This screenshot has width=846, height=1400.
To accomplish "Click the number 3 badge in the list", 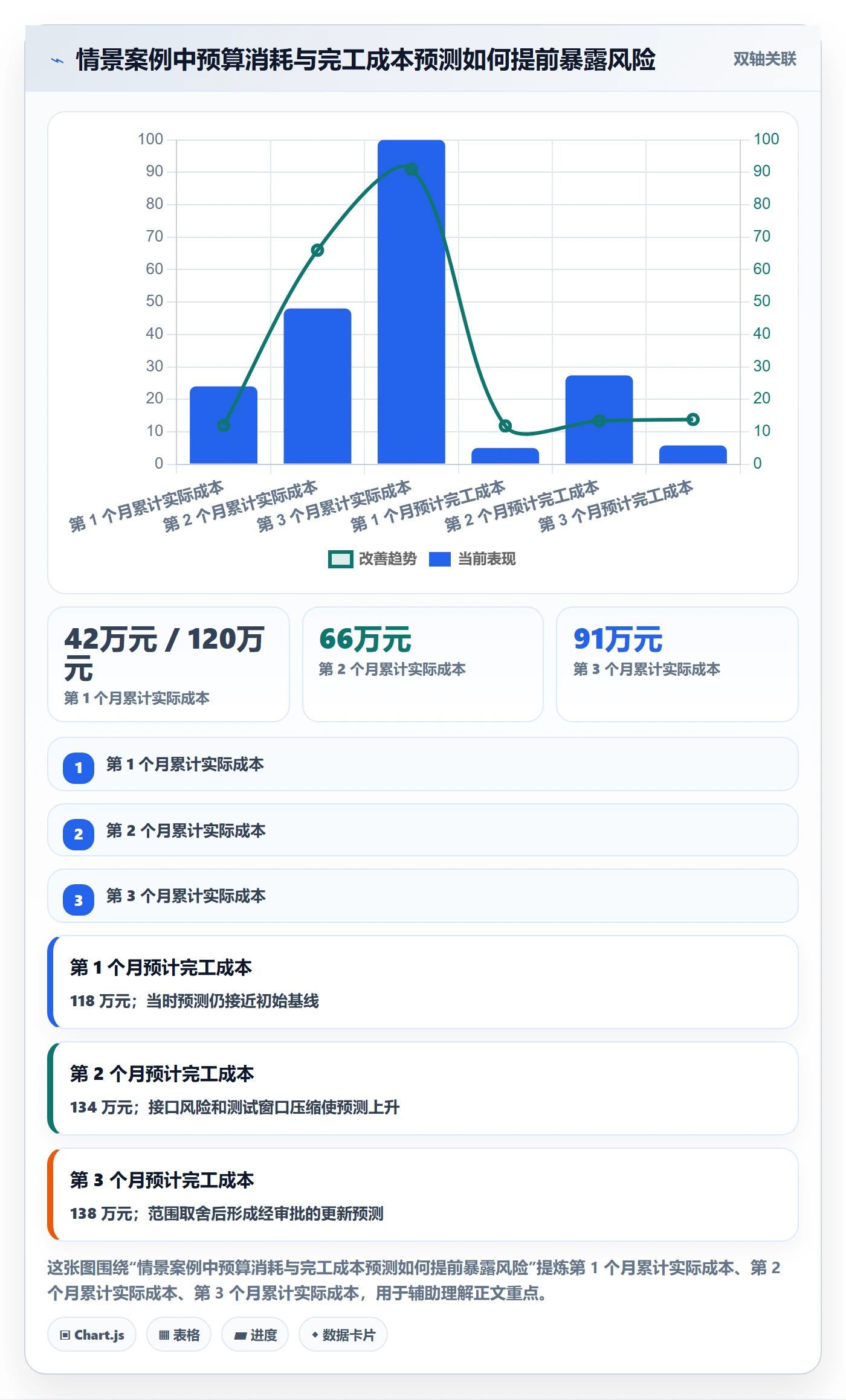I will click(x=79, y=901).
